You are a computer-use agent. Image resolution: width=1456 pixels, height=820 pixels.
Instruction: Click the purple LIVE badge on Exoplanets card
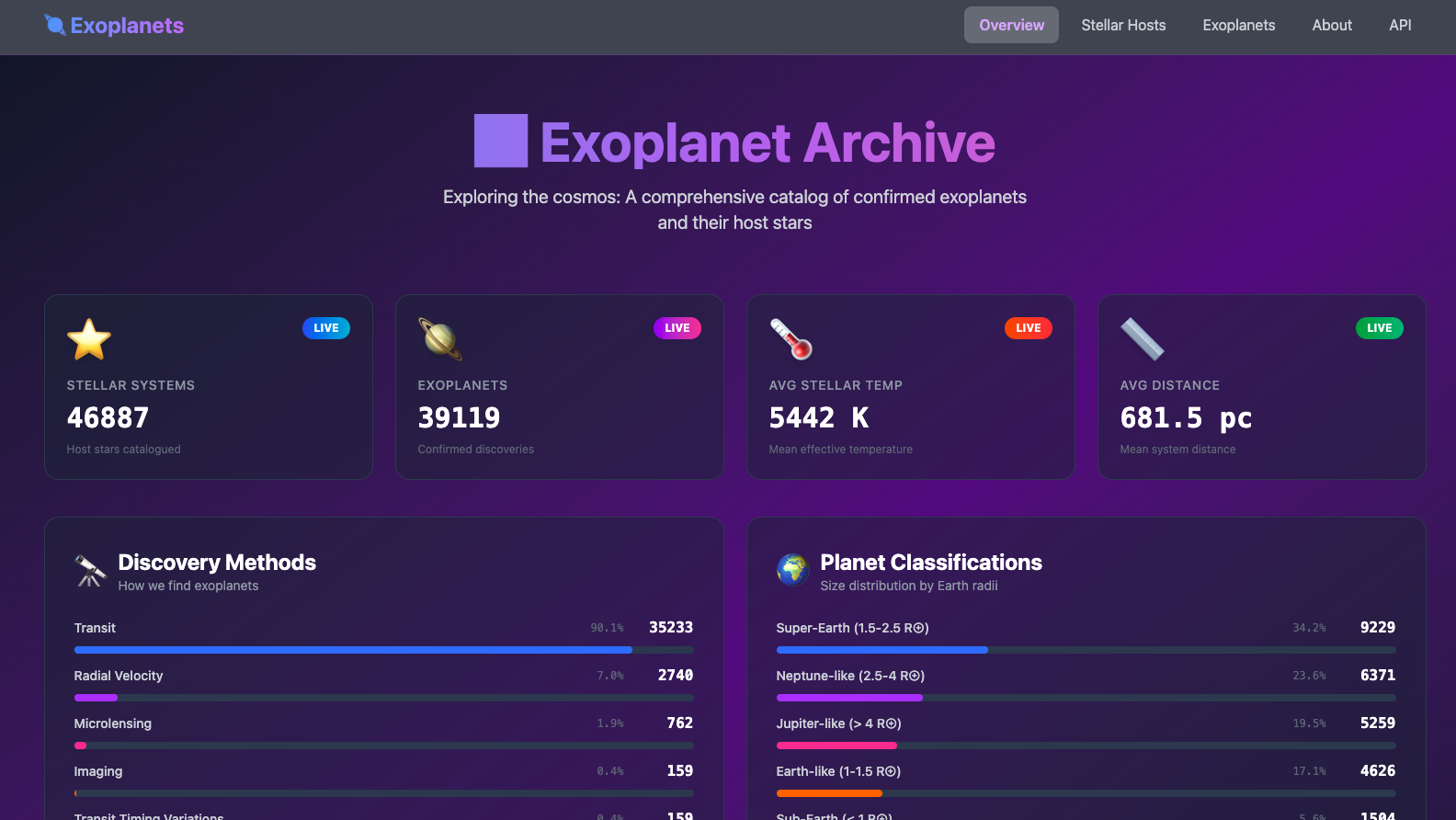pos(677,328)
